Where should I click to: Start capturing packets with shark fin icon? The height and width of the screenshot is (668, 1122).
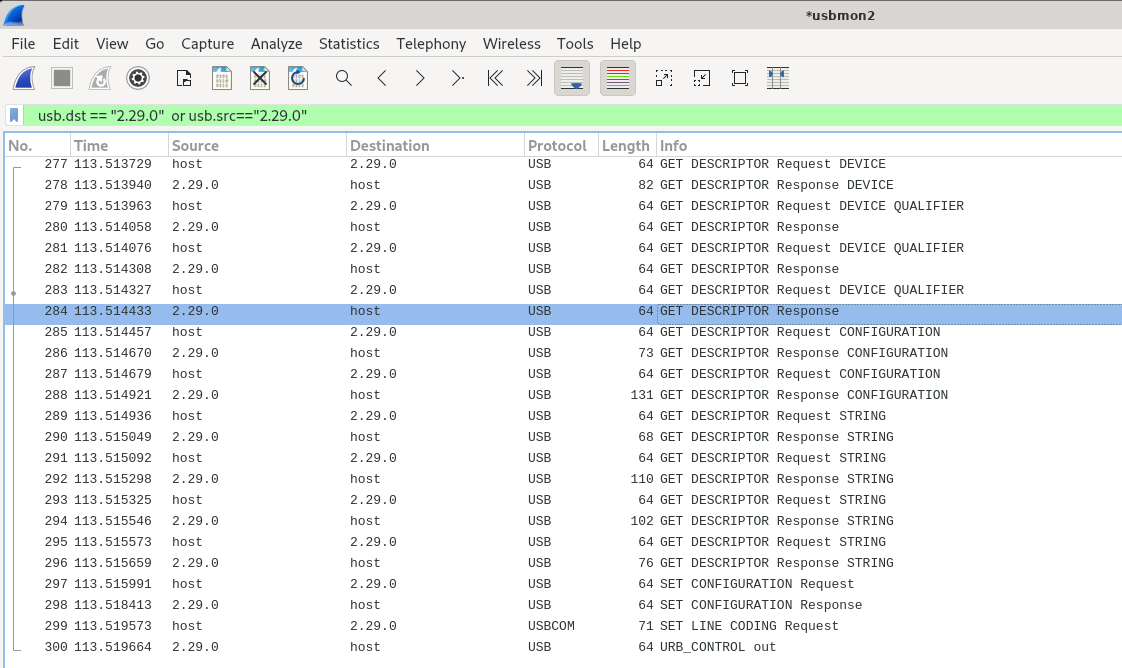point(25,78)
